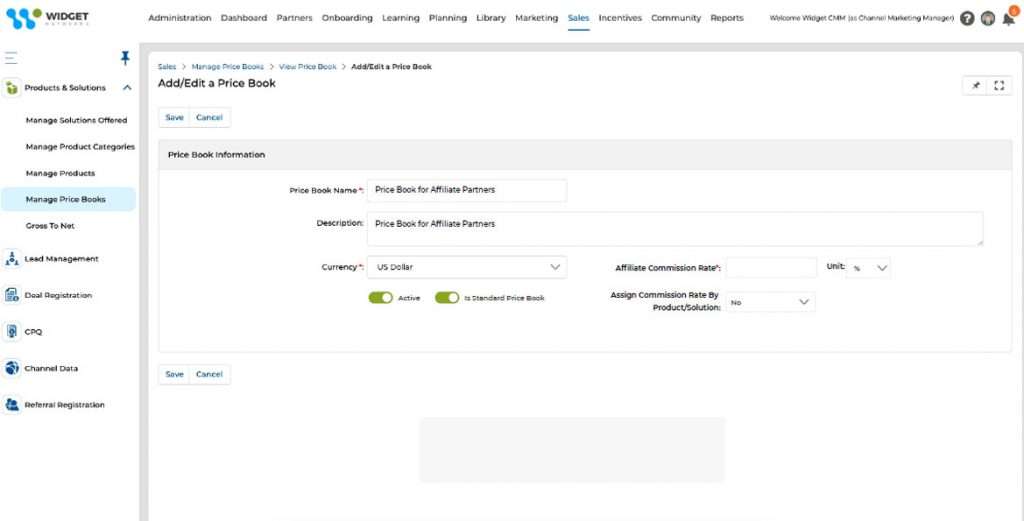Open Manage Solutions Offered in sidebar

point(76,120)
